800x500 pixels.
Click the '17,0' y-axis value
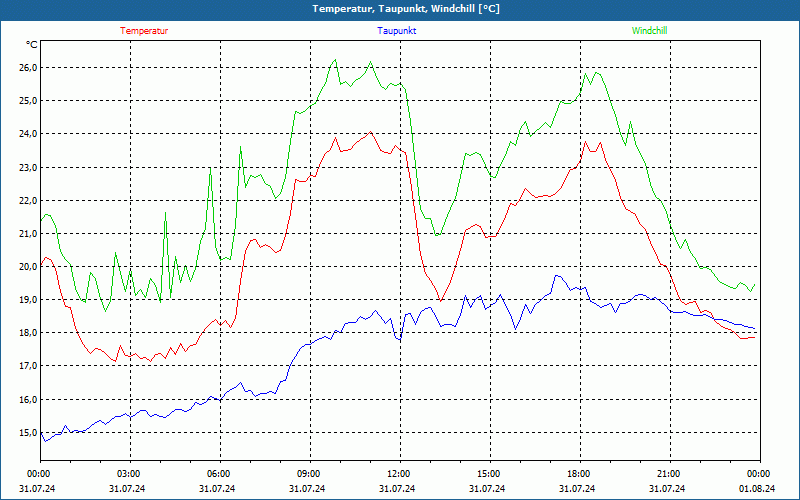(28, 366)
